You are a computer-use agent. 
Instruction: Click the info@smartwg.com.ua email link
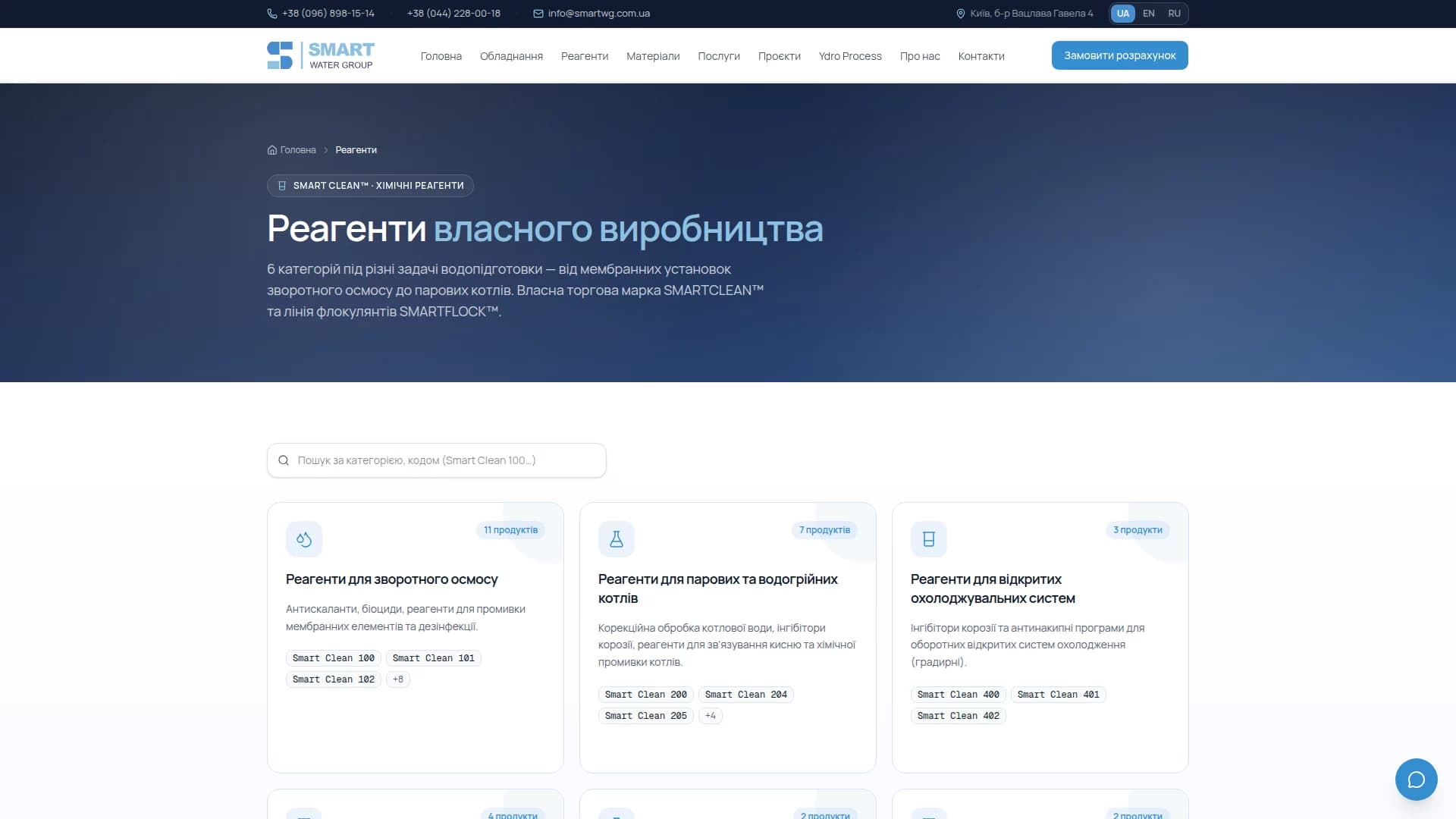click(x=599, y=14)
